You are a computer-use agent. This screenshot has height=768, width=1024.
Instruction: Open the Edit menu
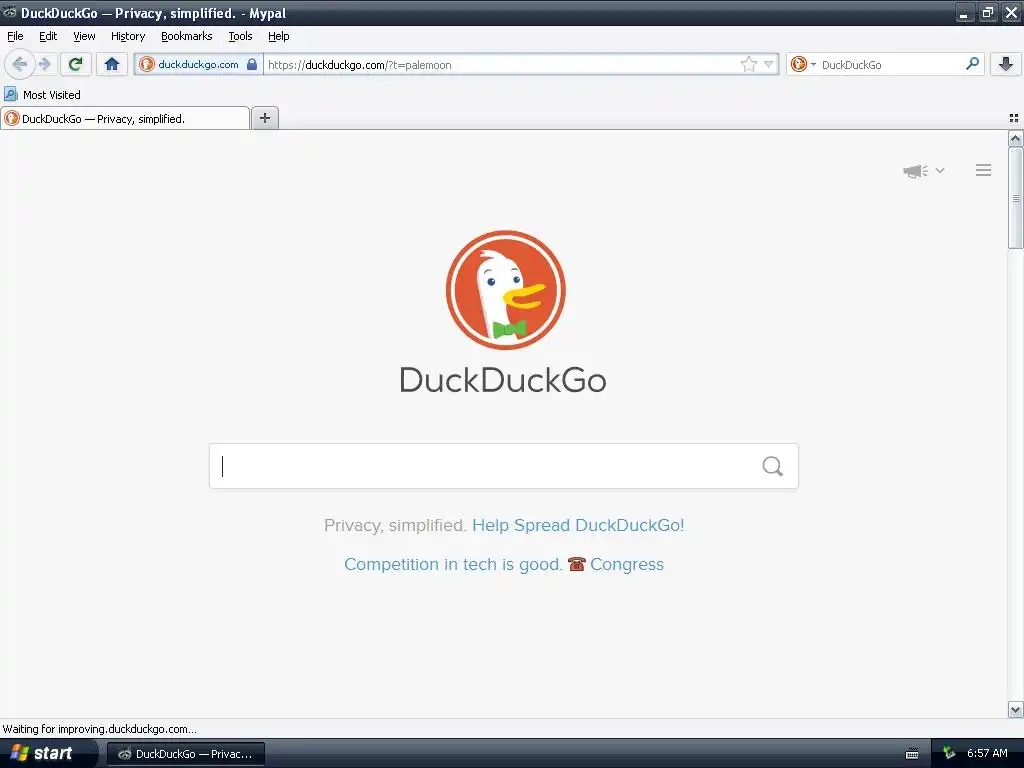(x=48, y=36)
